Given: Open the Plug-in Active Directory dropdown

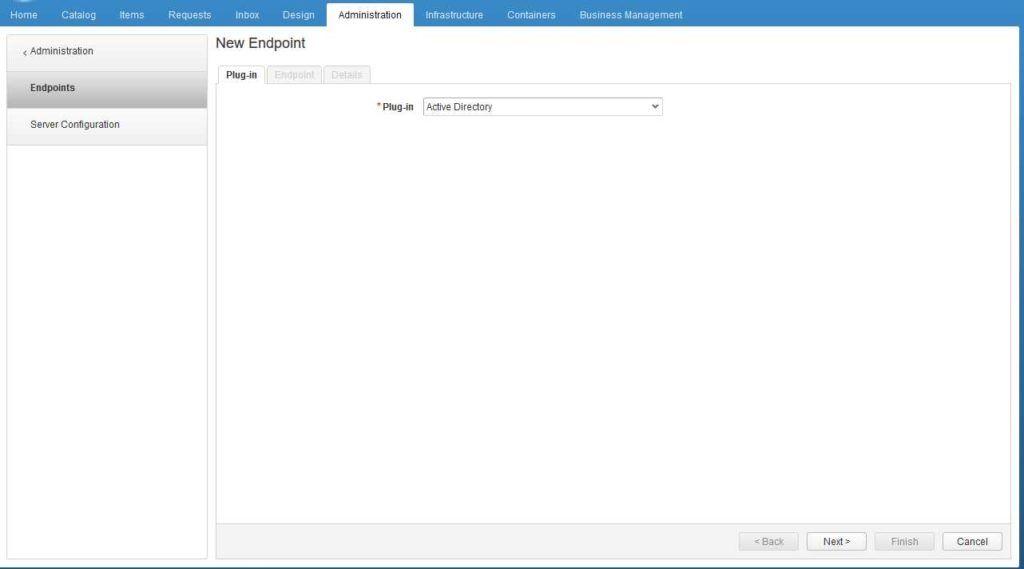Looking at the screenshot, I should 543,106.
